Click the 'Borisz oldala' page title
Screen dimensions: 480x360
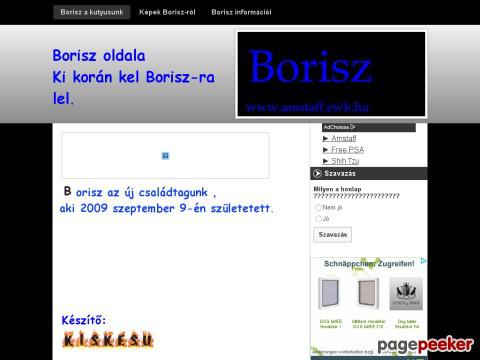[x=99, y=55]
